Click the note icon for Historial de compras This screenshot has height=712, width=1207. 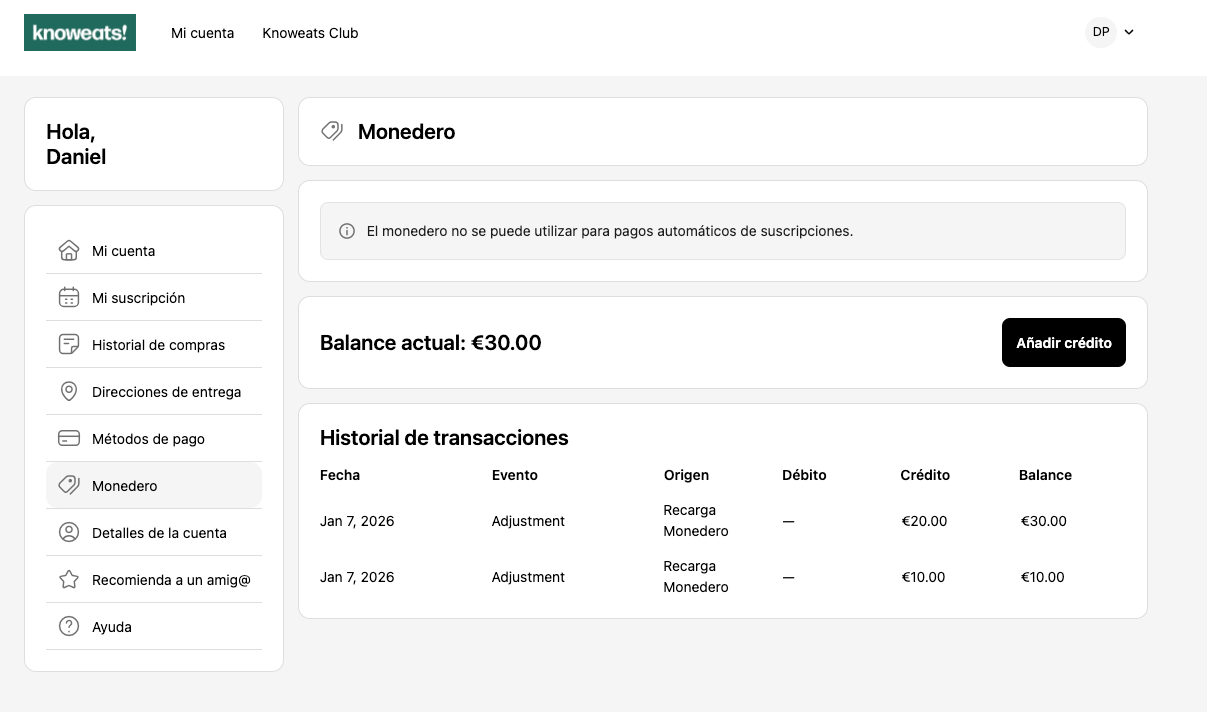coord(68,344)
